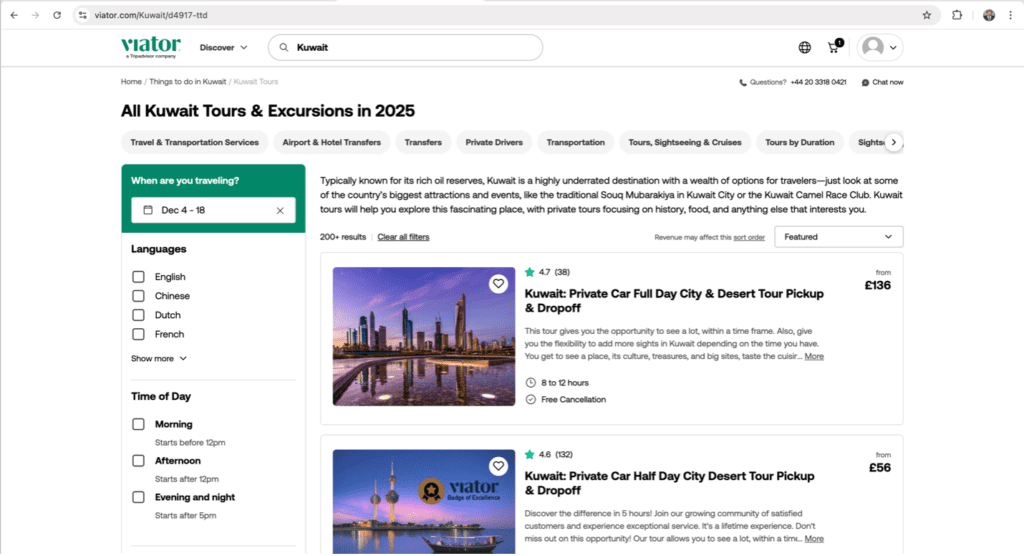1024x556 pixels.
Task: Check the English language filter
Action: click(x=138, y=277)
